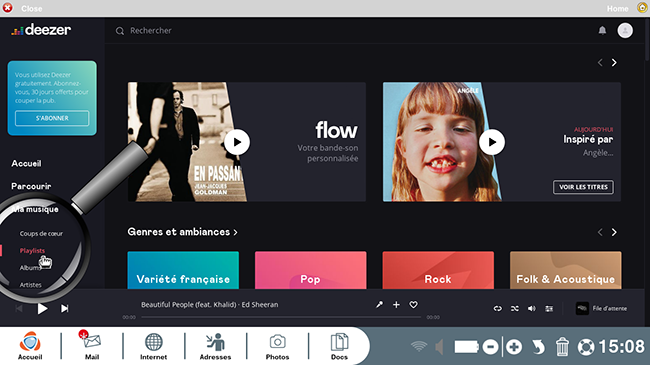Favorite the track with the heart icon
The height and width of the screenshot is (365, 650).
click(x=413, y=304)
